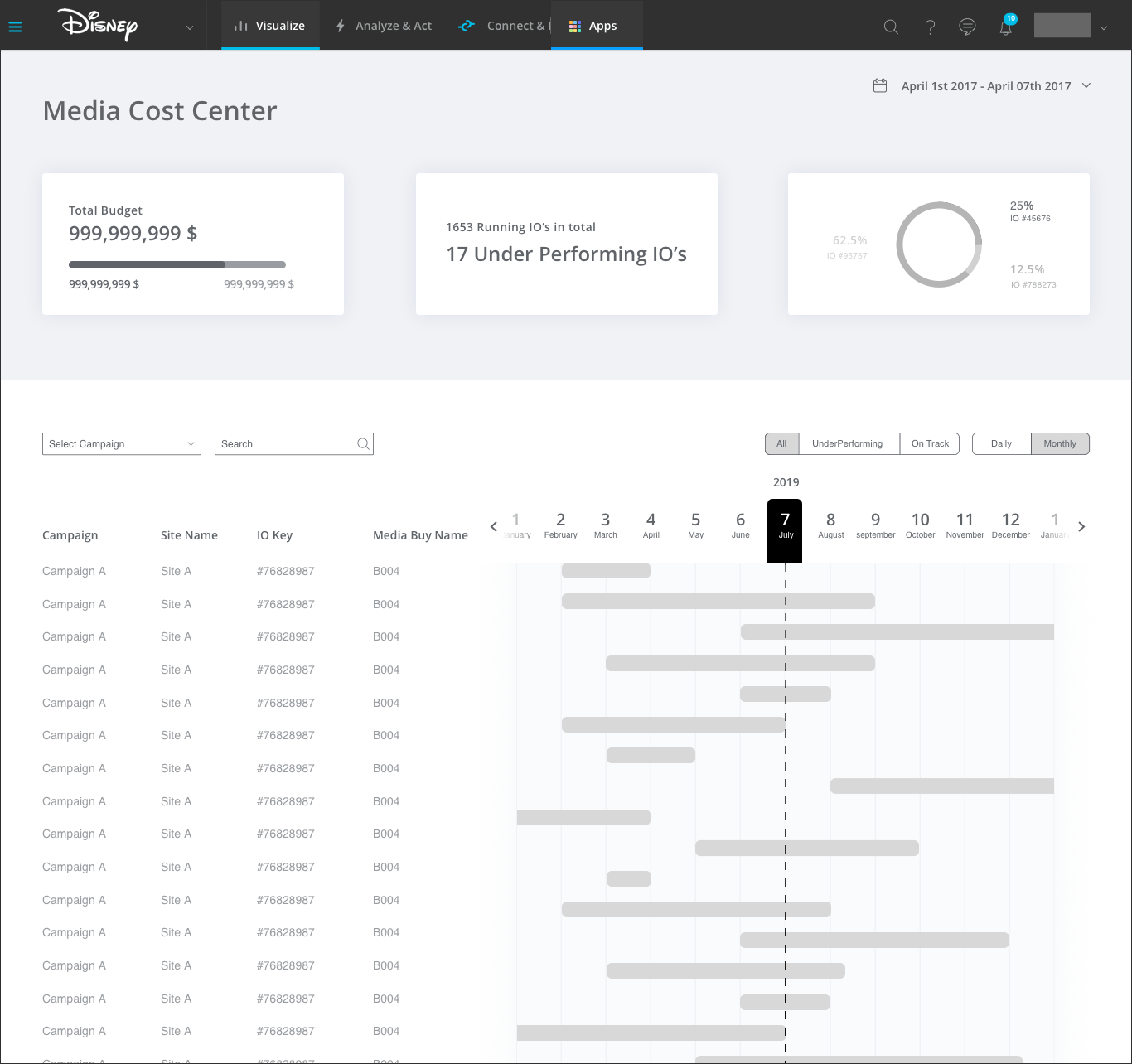This screenshot has width=1132, height=1064.
Task: Advance timeline with right arrow
Action: point(1081,526)
